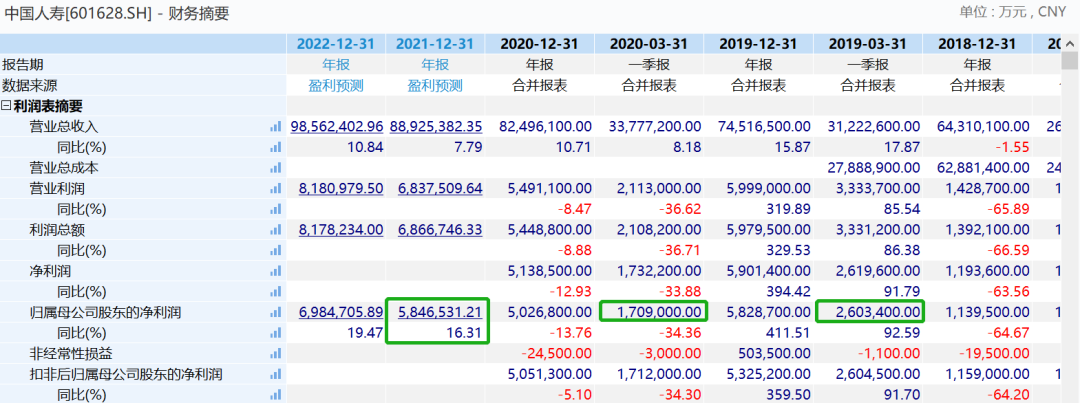Open chart icon for 利润总额 row
1080x403 pixels.
(x=276, y=230)
